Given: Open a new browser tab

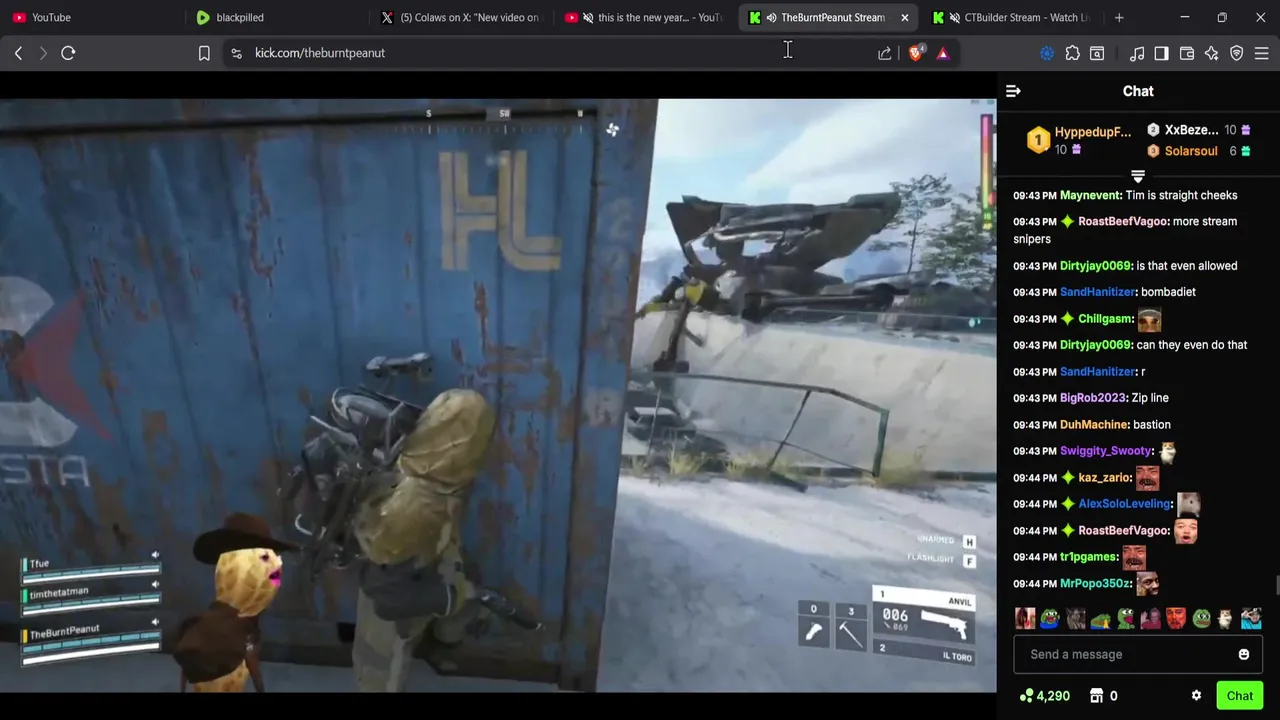Looking at the screenshot, I should (1119, 17).
